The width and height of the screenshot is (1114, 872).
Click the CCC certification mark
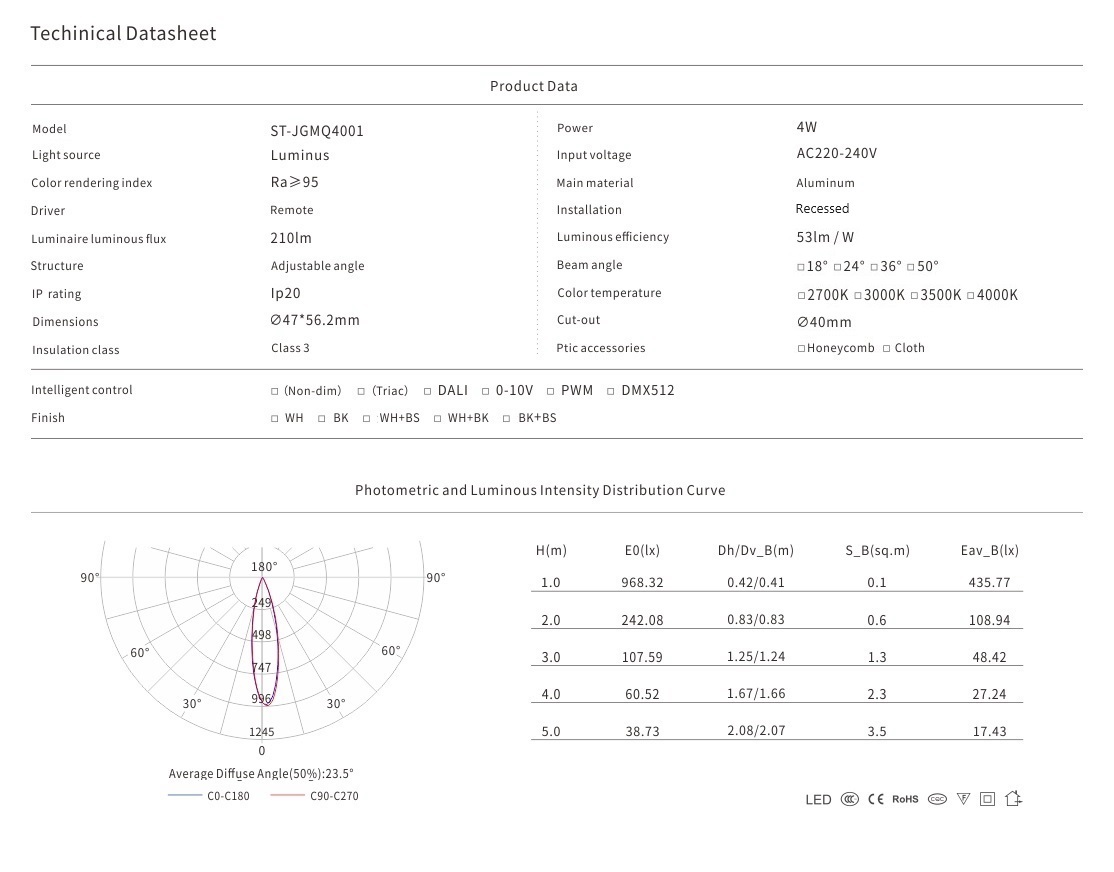[849, 799]
